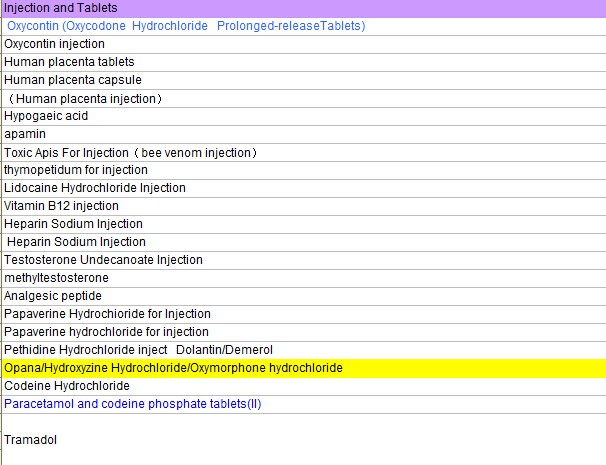
Task: Click the 'apamin' cell
Action: tap(304, 134)
